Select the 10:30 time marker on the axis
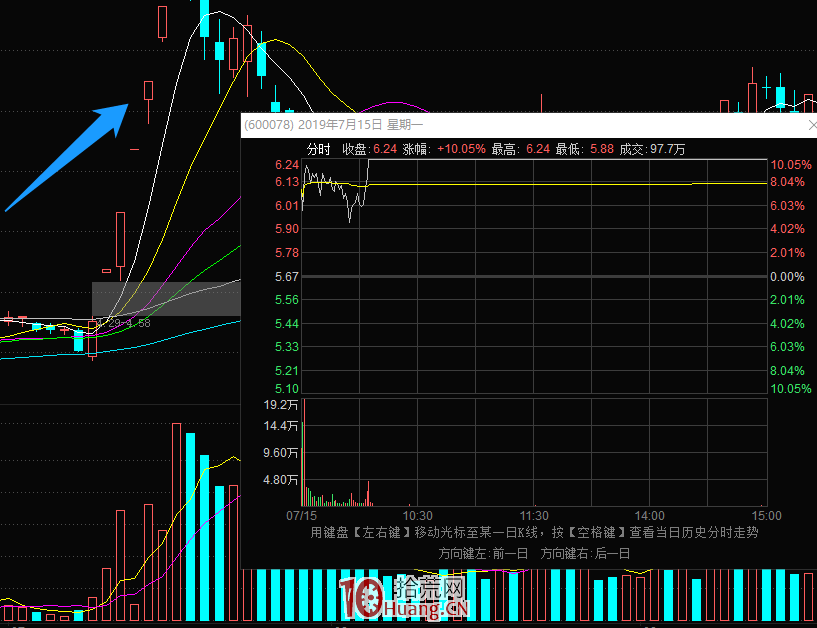 (x=417, y=515)
